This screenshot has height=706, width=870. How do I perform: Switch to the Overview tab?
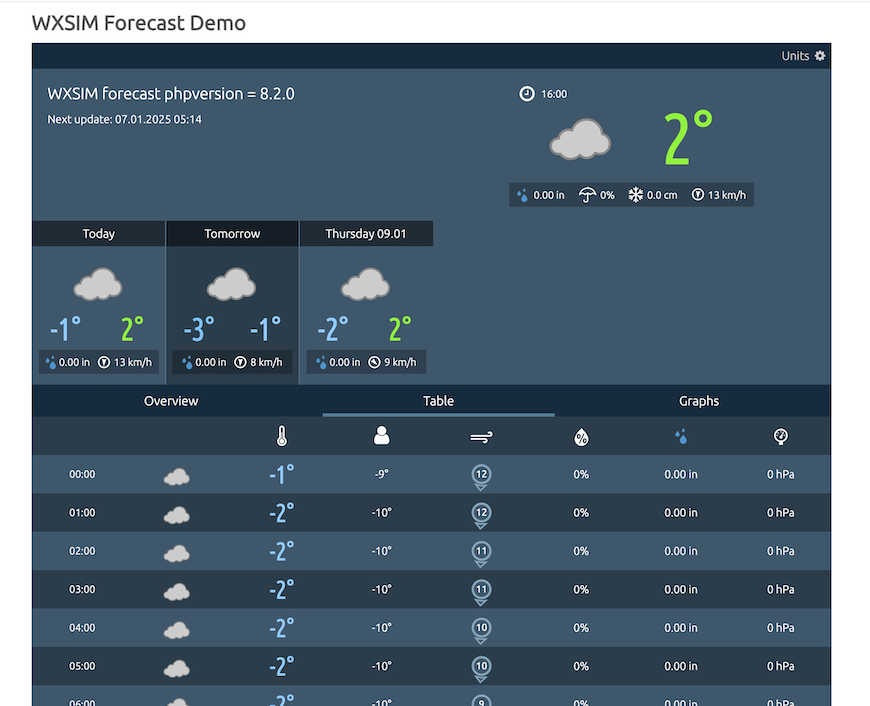[x=171, y=401]
